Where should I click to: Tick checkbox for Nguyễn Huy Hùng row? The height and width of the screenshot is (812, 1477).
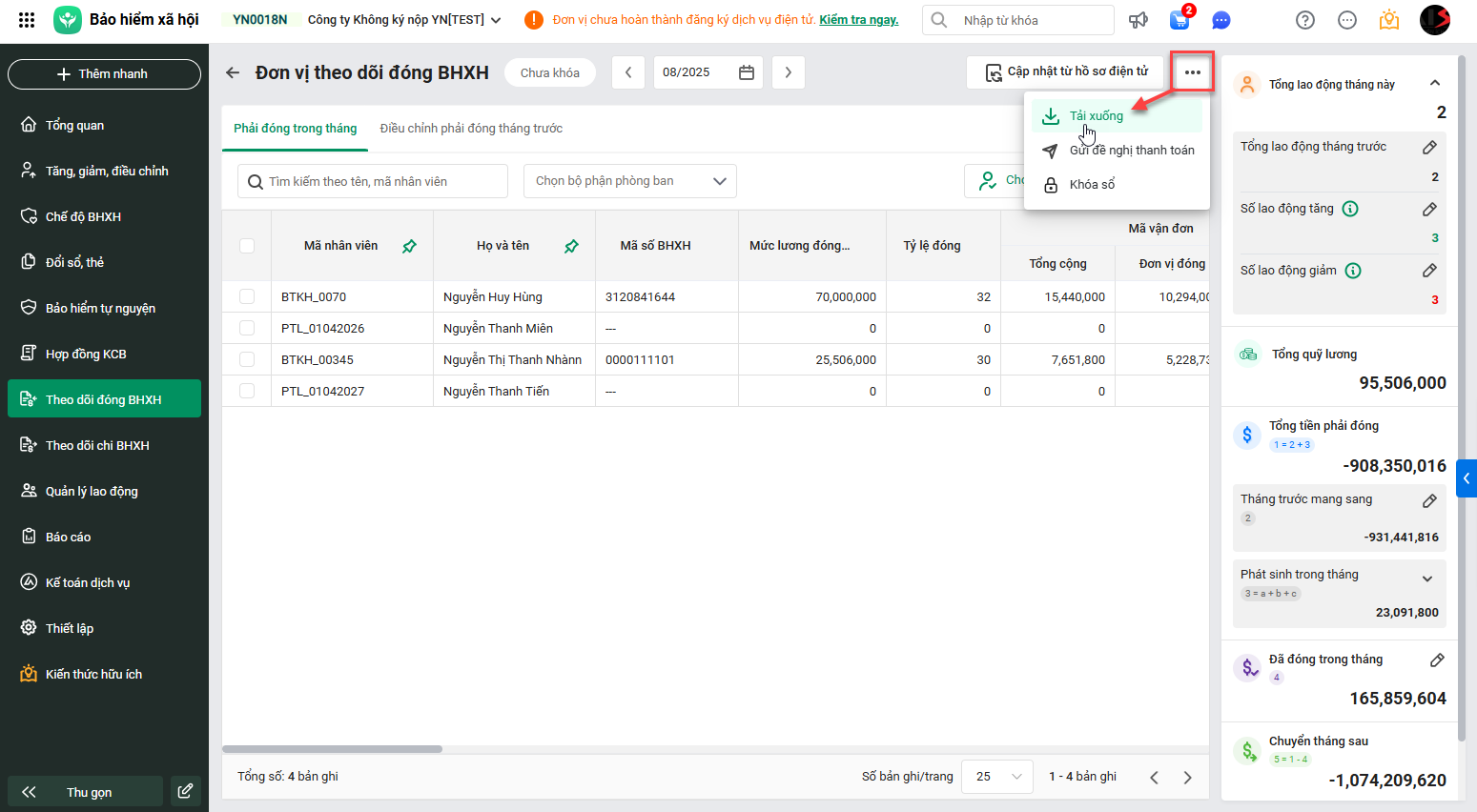point(247,296)
